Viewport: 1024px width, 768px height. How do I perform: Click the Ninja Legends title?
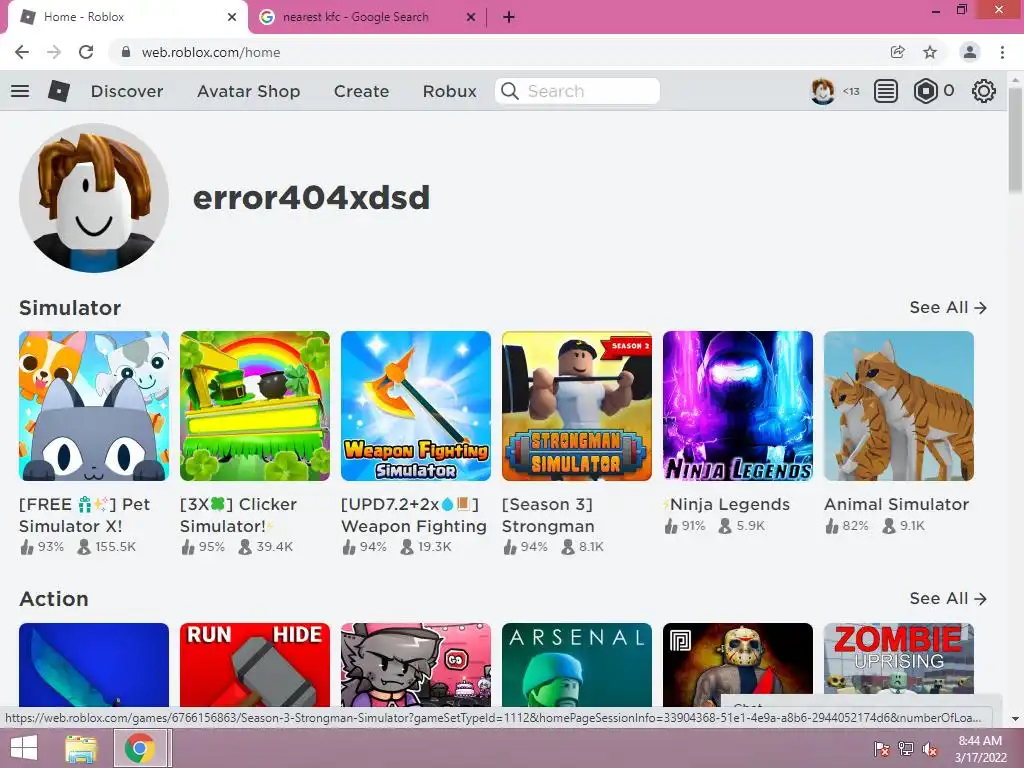[x=727, y=504]
